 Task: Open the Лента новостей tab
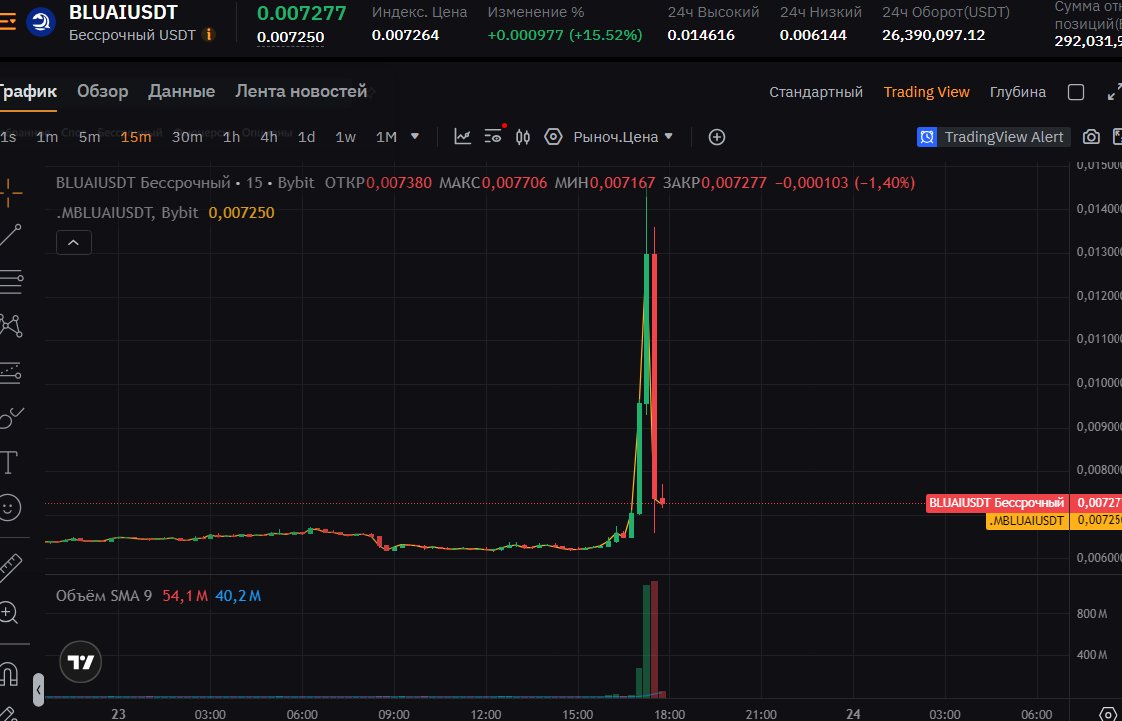pyautogui.click(x=301, y=91)
